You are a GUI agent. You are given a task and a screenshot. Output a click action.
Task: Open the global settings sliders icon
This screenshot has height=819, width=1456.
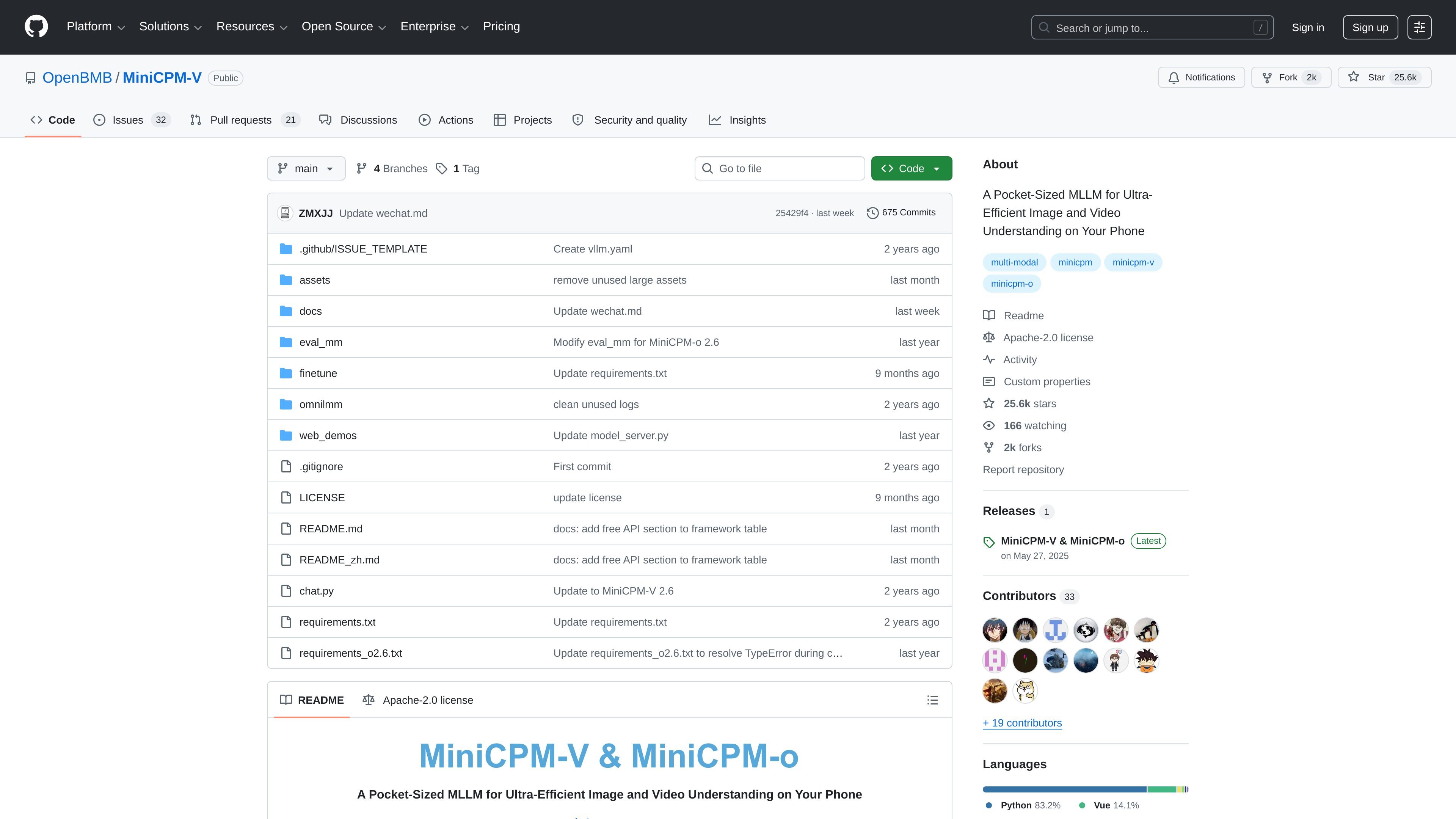1419,27
